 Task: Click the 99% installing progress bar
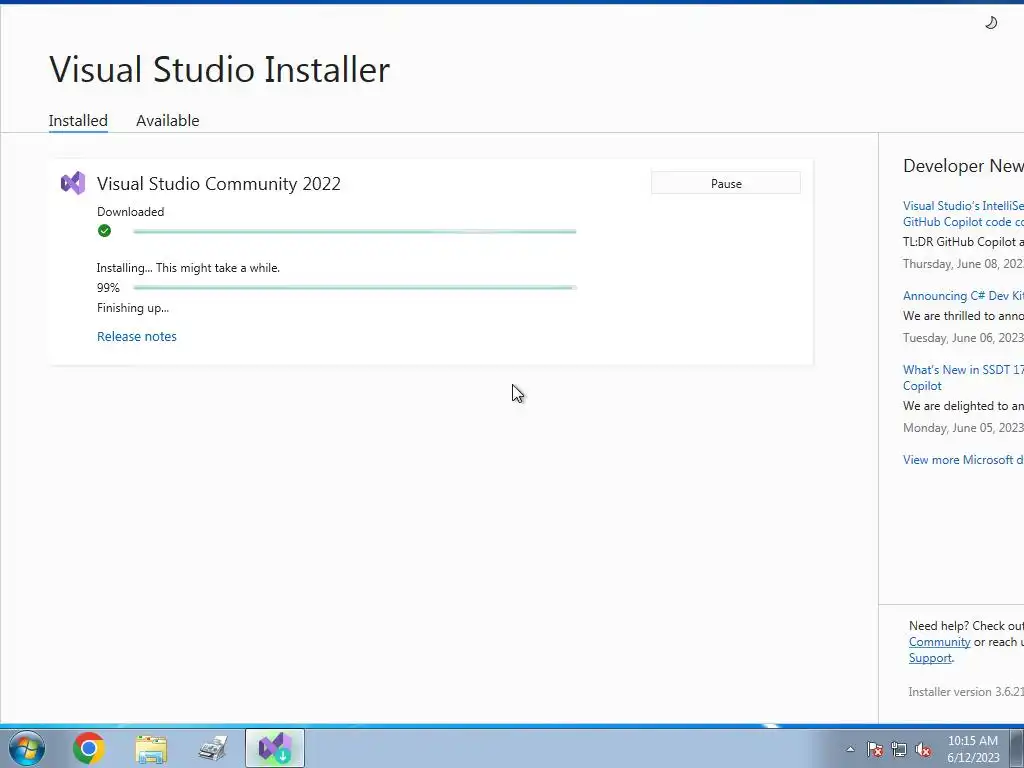(x=355, y=287)
